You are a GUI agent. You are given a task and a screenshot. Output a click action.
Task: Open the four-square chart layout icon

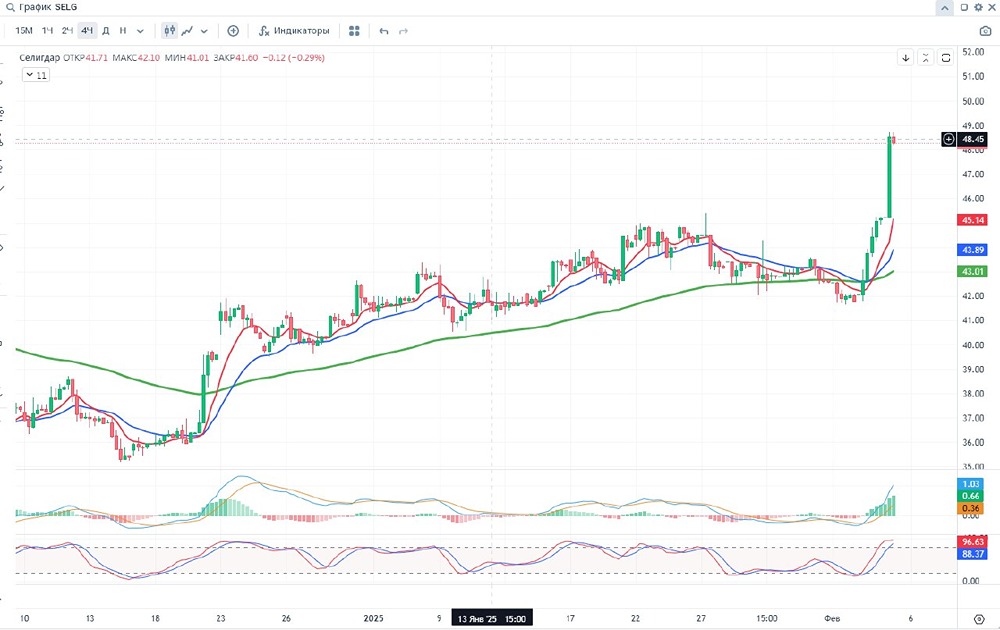coord(355,31)
